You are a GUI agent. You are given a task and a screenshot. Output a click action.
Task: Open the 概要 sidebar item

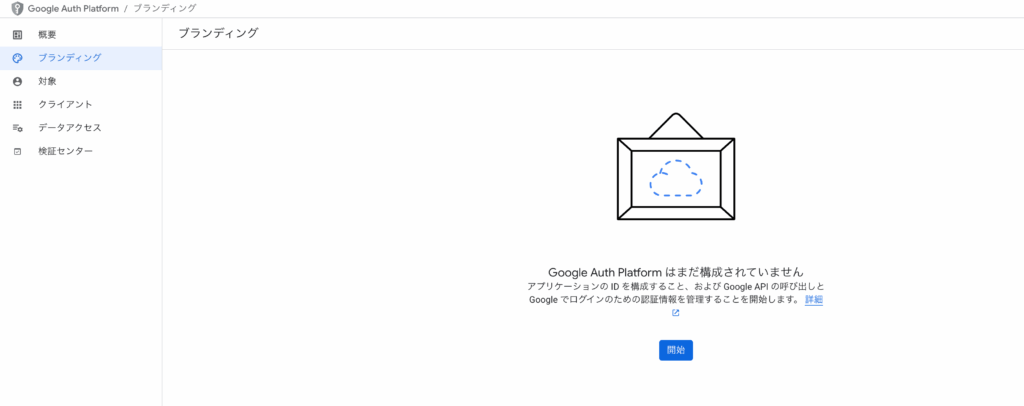pos(81,35)
